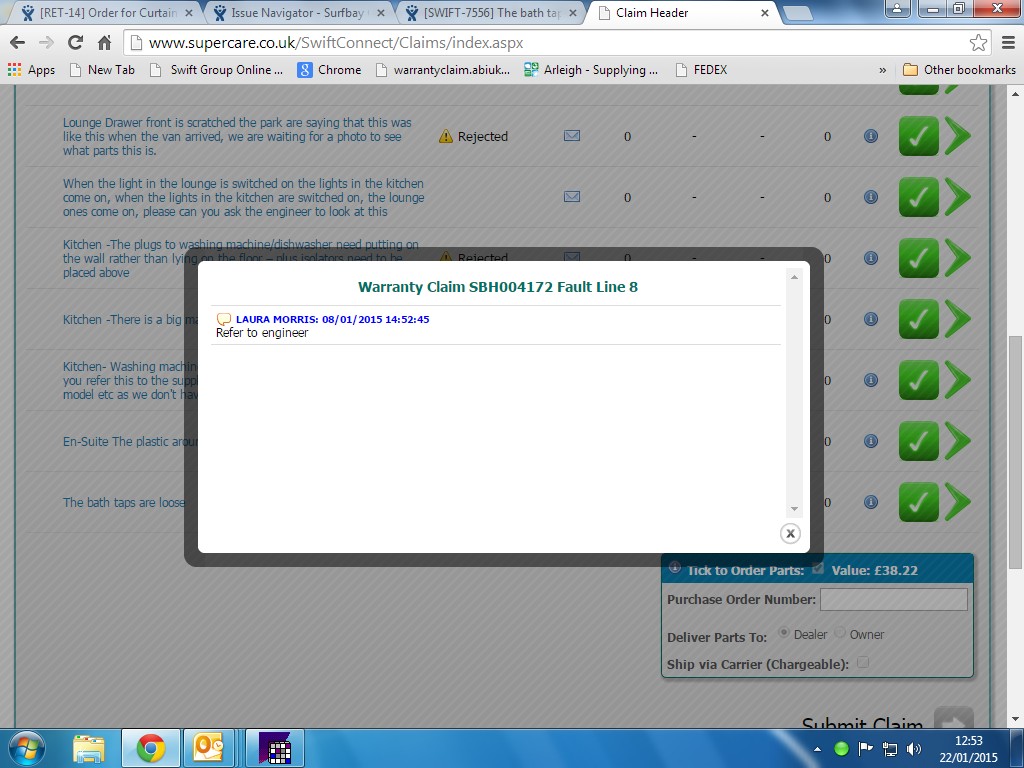
Task: Toggle the Tick to Order Parts checkbox
Action: [818, 569]
